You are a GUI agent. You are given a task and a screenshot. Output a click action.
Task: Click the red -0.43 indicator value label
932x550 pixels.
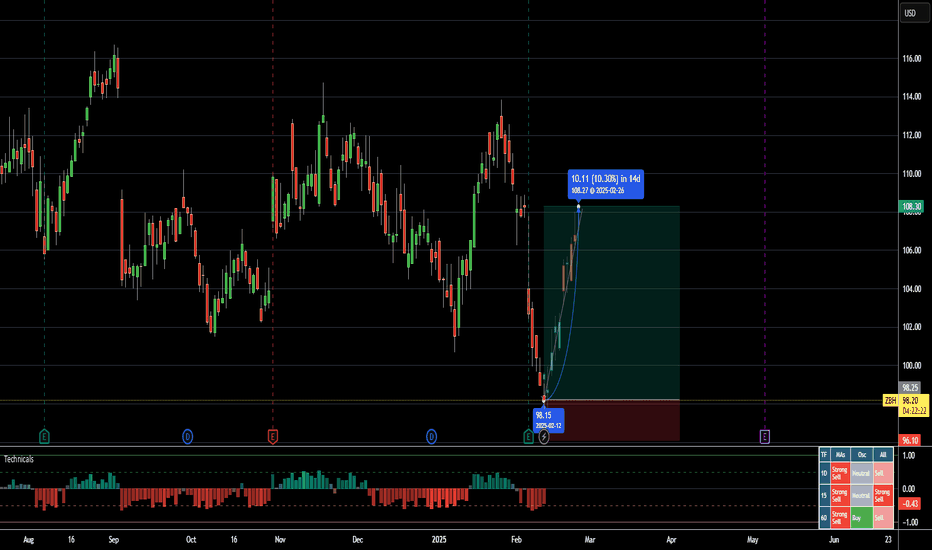(x=910, y=504)
